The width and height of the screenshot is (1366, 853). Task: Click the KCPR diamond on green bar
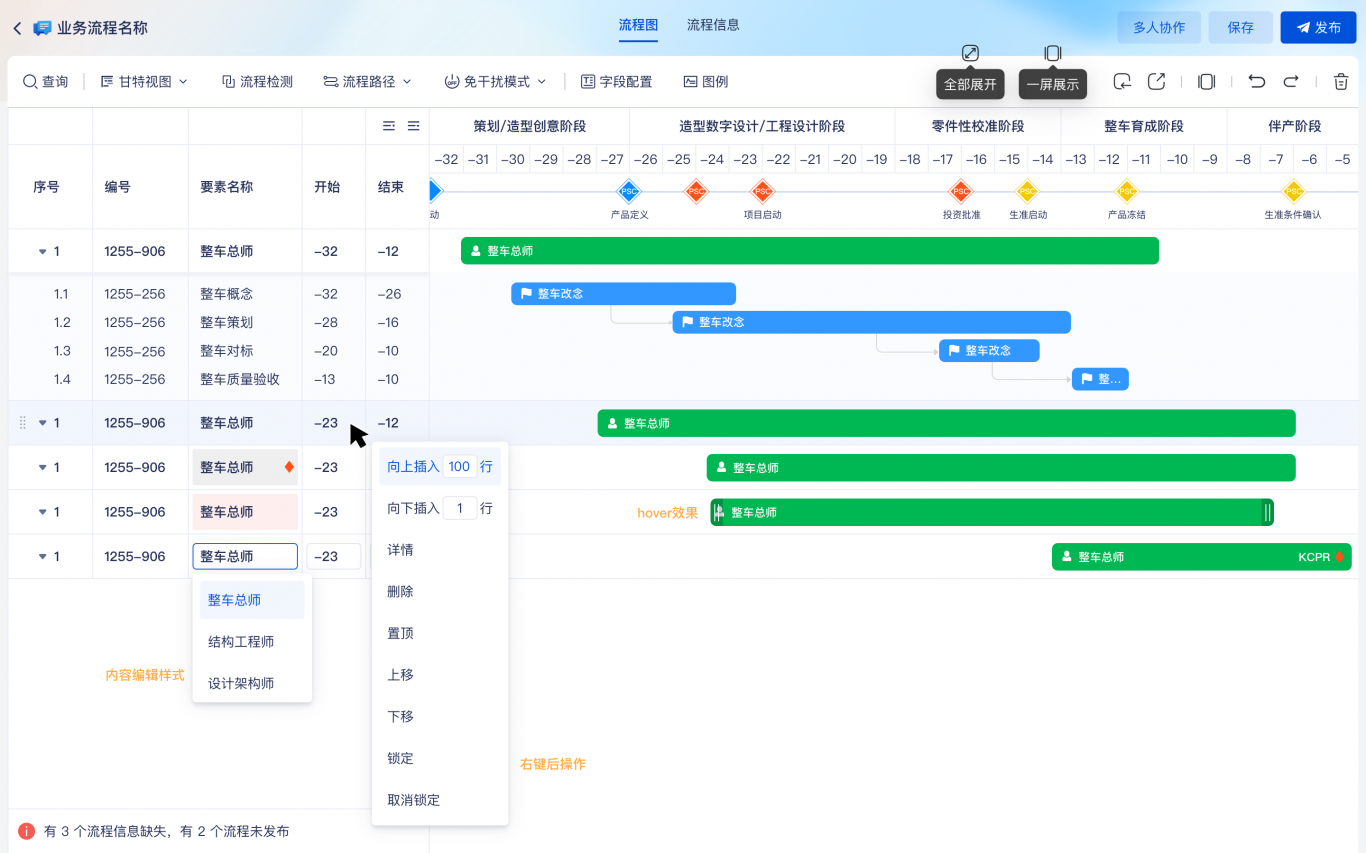tap(1340, 557)
